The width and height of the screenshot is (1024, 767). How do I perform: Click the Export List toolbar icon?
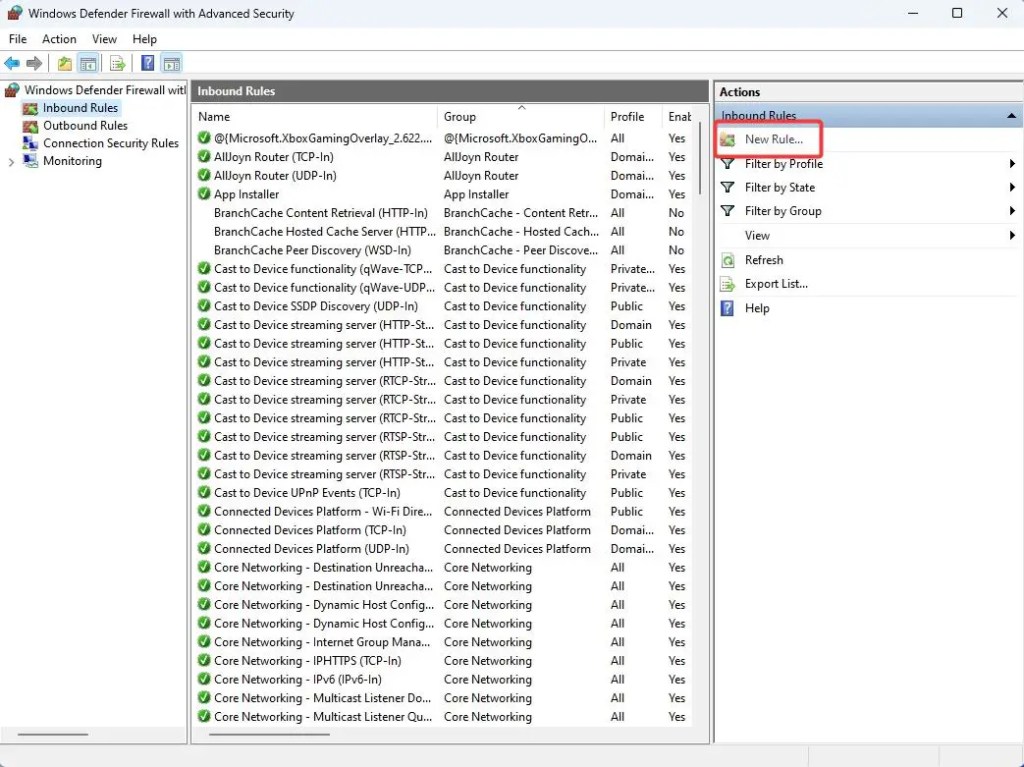(x=118, y=63)
